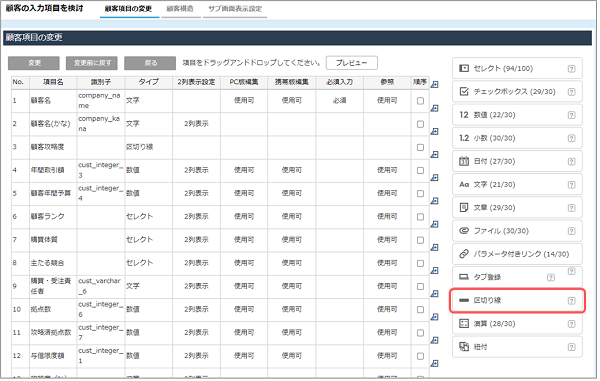The width and height of the screenshot is (600, 381).
Task: Click the 日付 calendar icon
Action: pyautogui.click(x=464, y=161)
